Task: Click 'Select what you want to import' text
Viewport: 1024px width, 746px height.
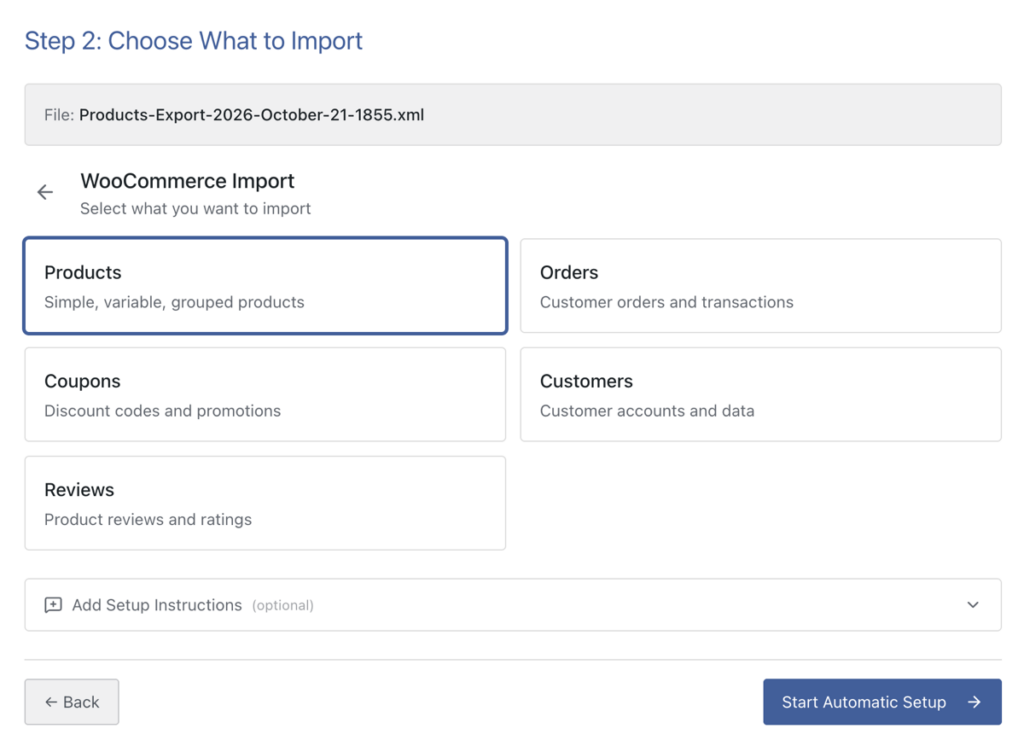Action: (x=195, y=208)
